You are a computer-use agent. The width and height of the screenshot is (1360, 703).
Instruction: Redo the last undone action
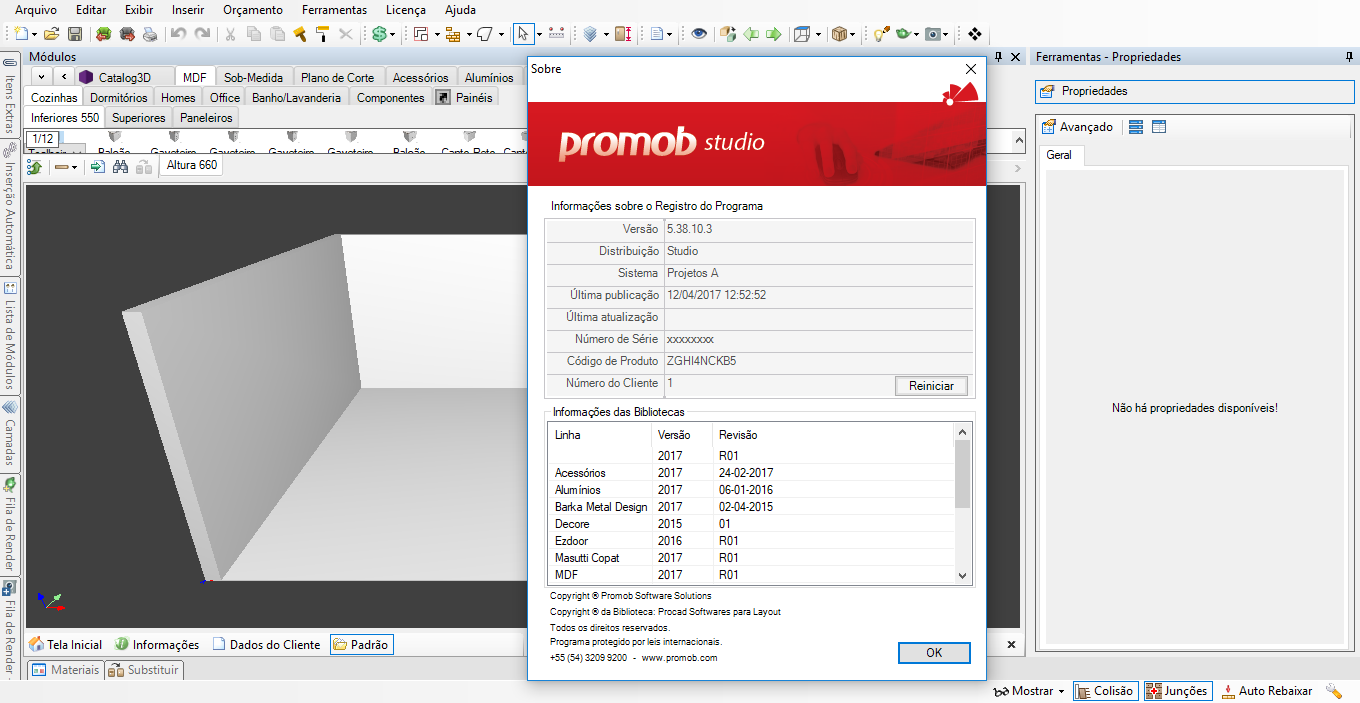[202, 34]
